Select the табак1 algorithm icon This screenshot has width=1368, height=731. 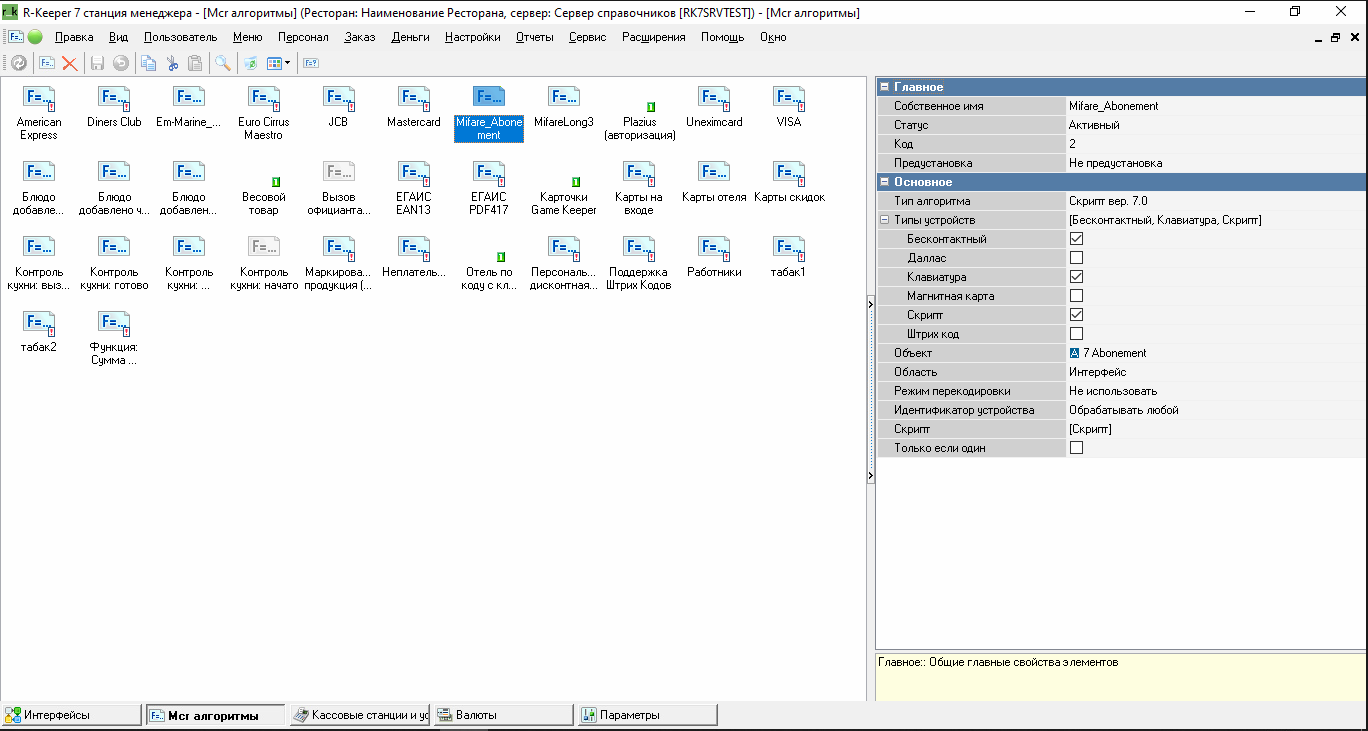click(x=789, y=248)
